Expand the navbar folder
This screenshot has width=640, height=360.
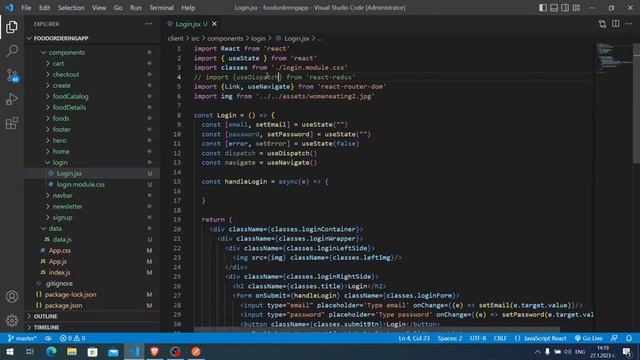[62, 196]
